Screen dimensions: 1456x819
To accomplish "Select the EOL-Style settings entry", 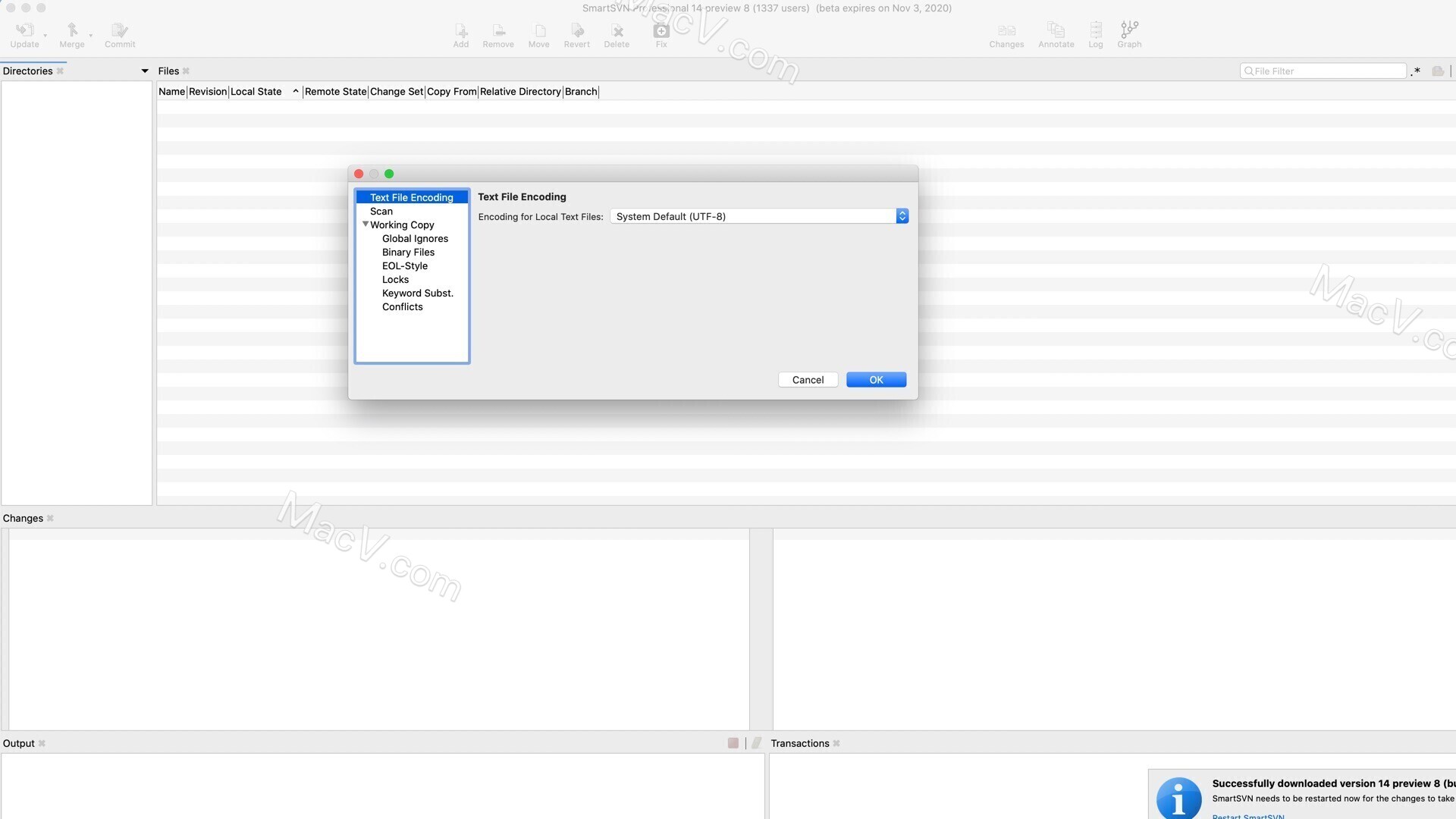I will click(405, 265).
